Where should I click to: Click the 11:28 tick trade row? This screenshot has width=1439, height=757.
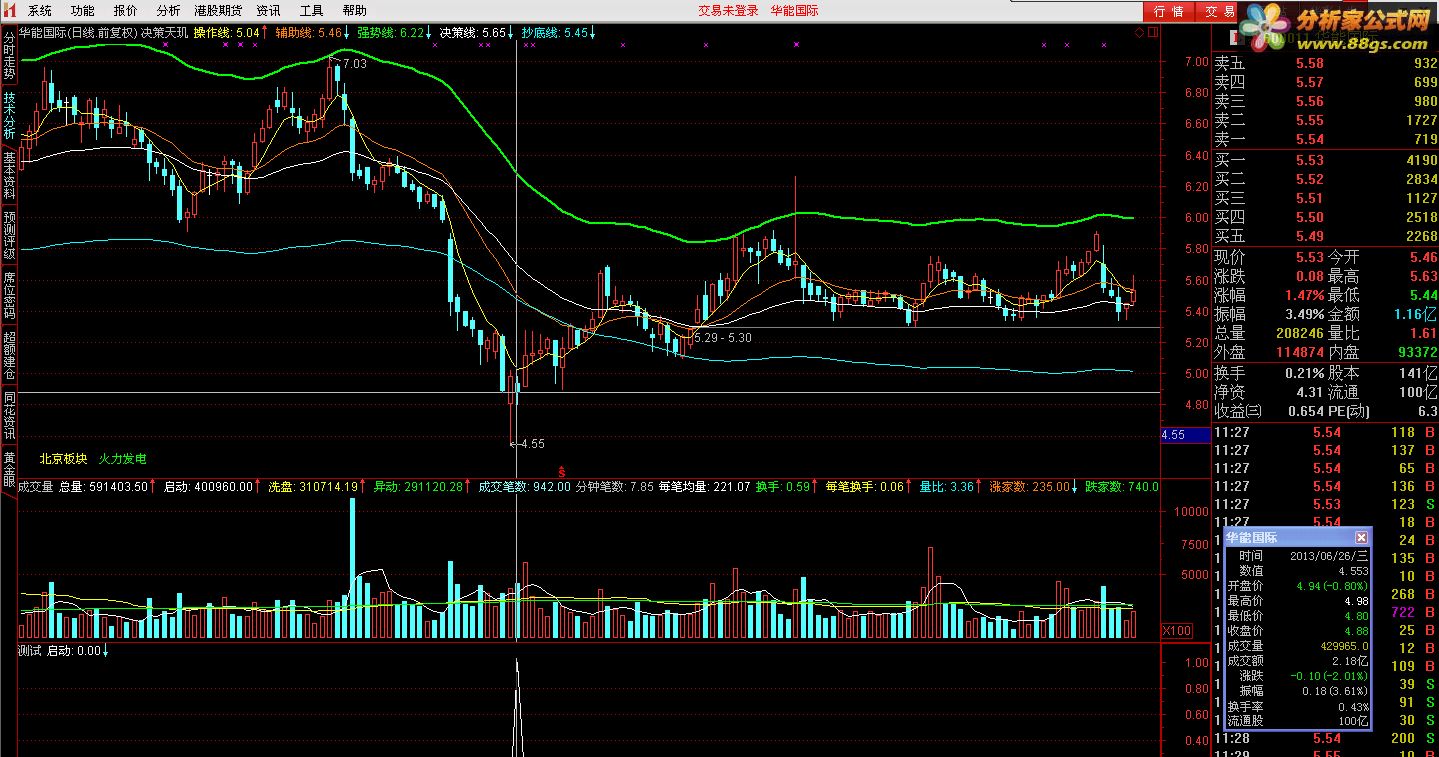tap(1325, 738)
